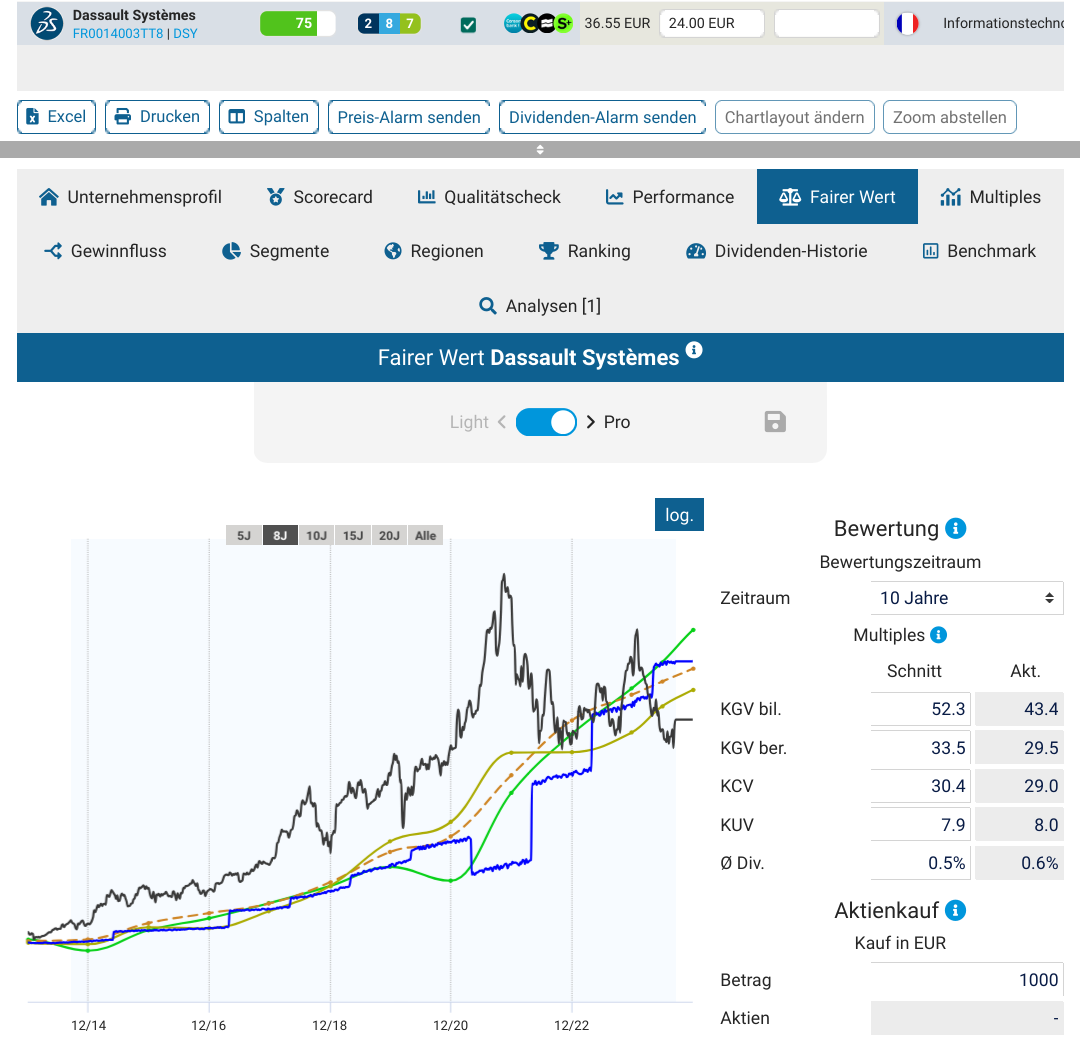Click the green score bar showing 75
1080x1044 pixels.
click(x=298, y=23)
